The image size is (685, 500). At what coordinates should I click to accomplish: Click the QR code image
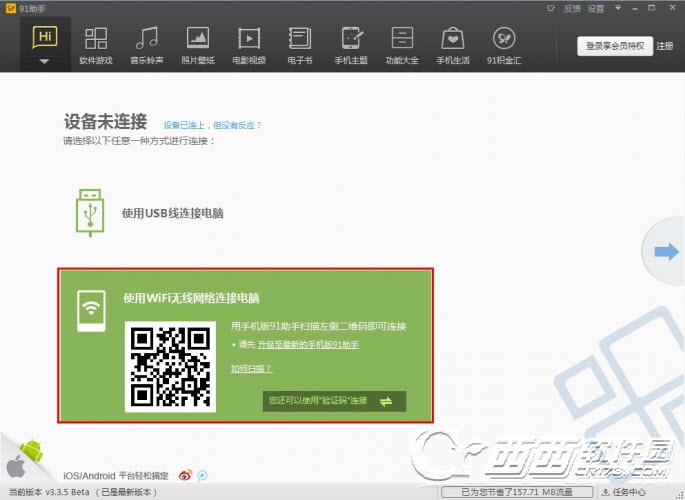[x=170, y=367]
